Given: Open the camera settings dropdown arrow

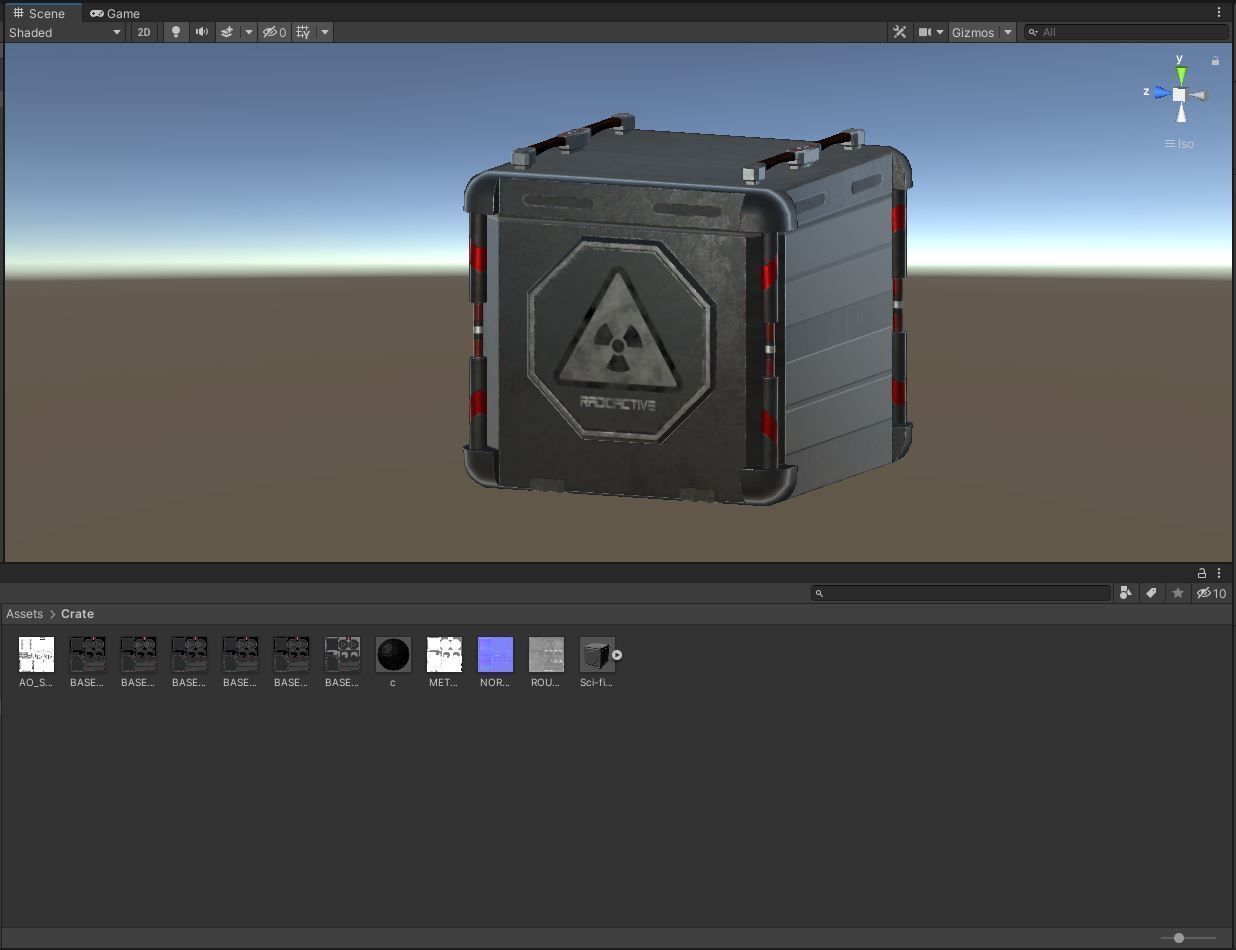Looking at the screenshot, I should 938,31.
